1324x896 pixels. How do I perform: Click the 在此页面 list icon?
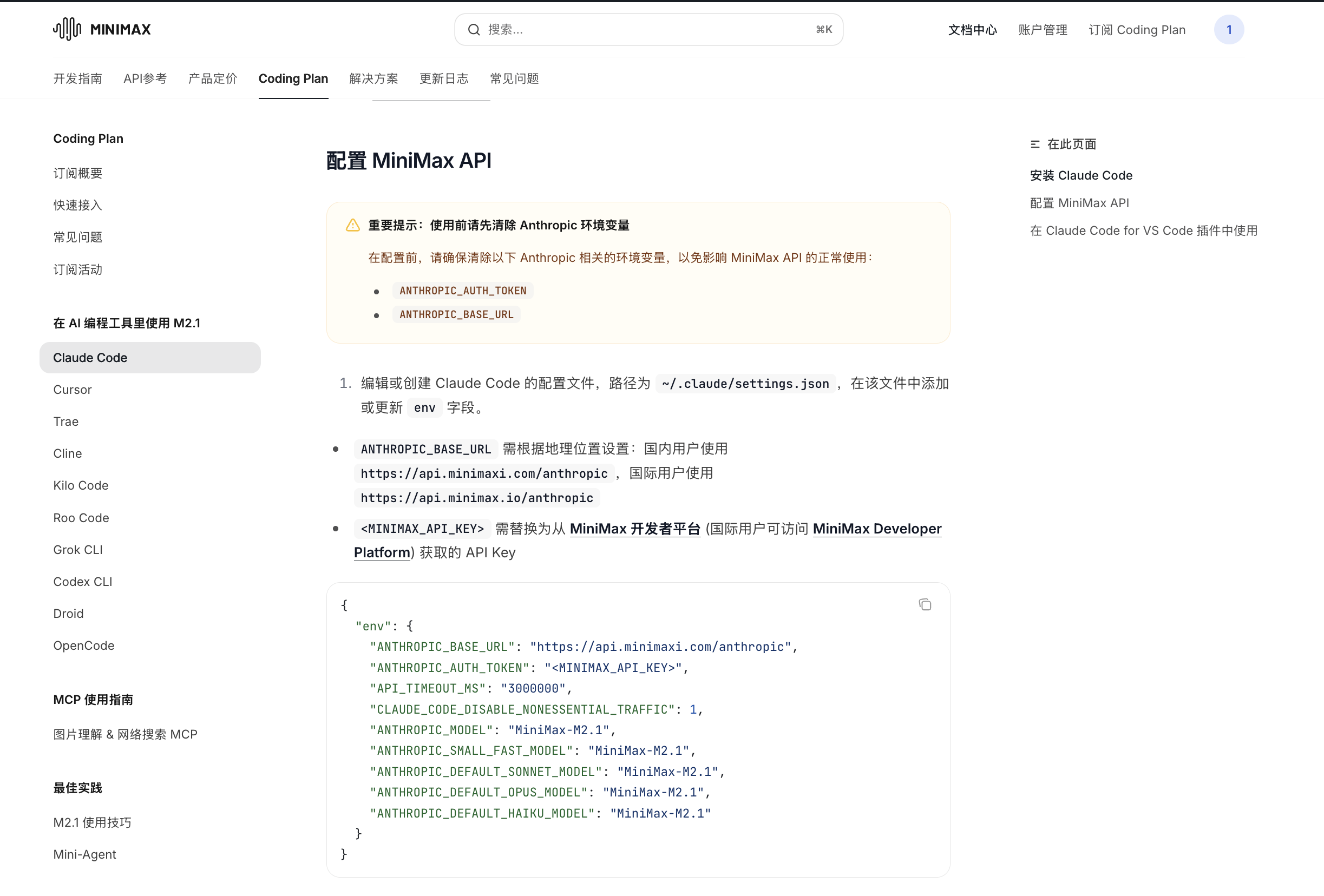click(x=1034, y=144)
